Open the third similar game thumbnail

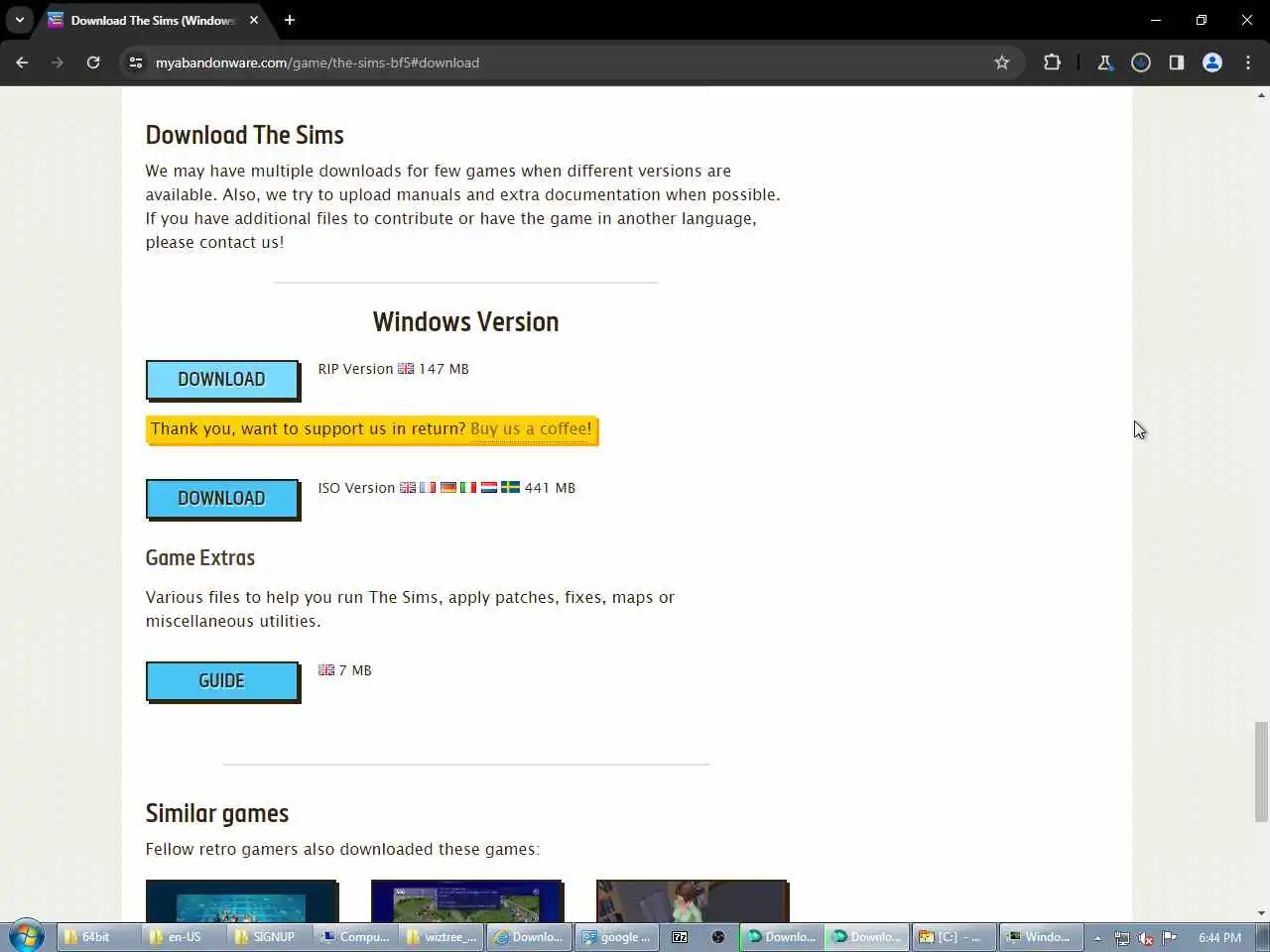693,900
